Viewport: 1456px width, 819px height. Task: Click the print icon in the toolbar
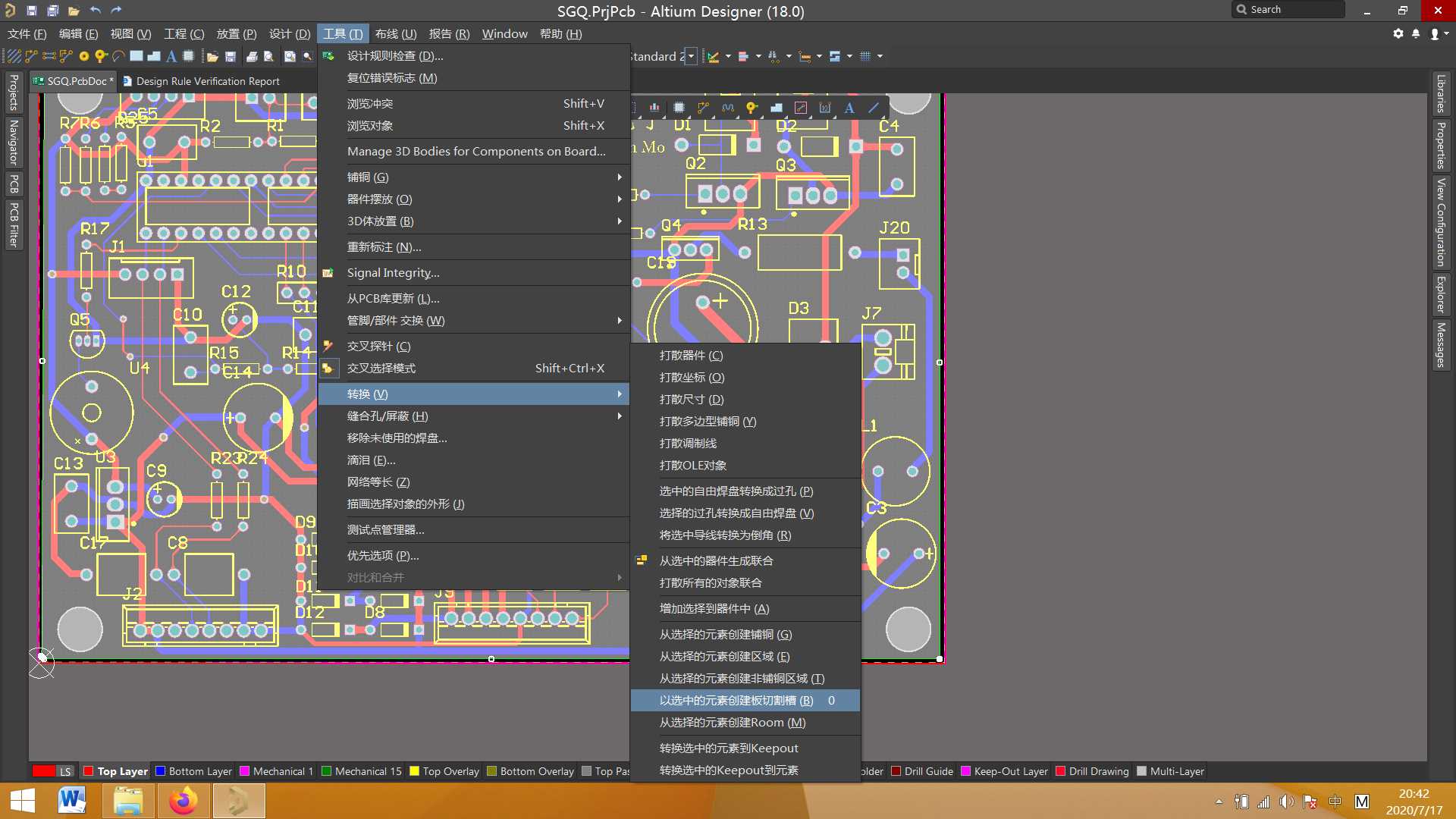252,56
